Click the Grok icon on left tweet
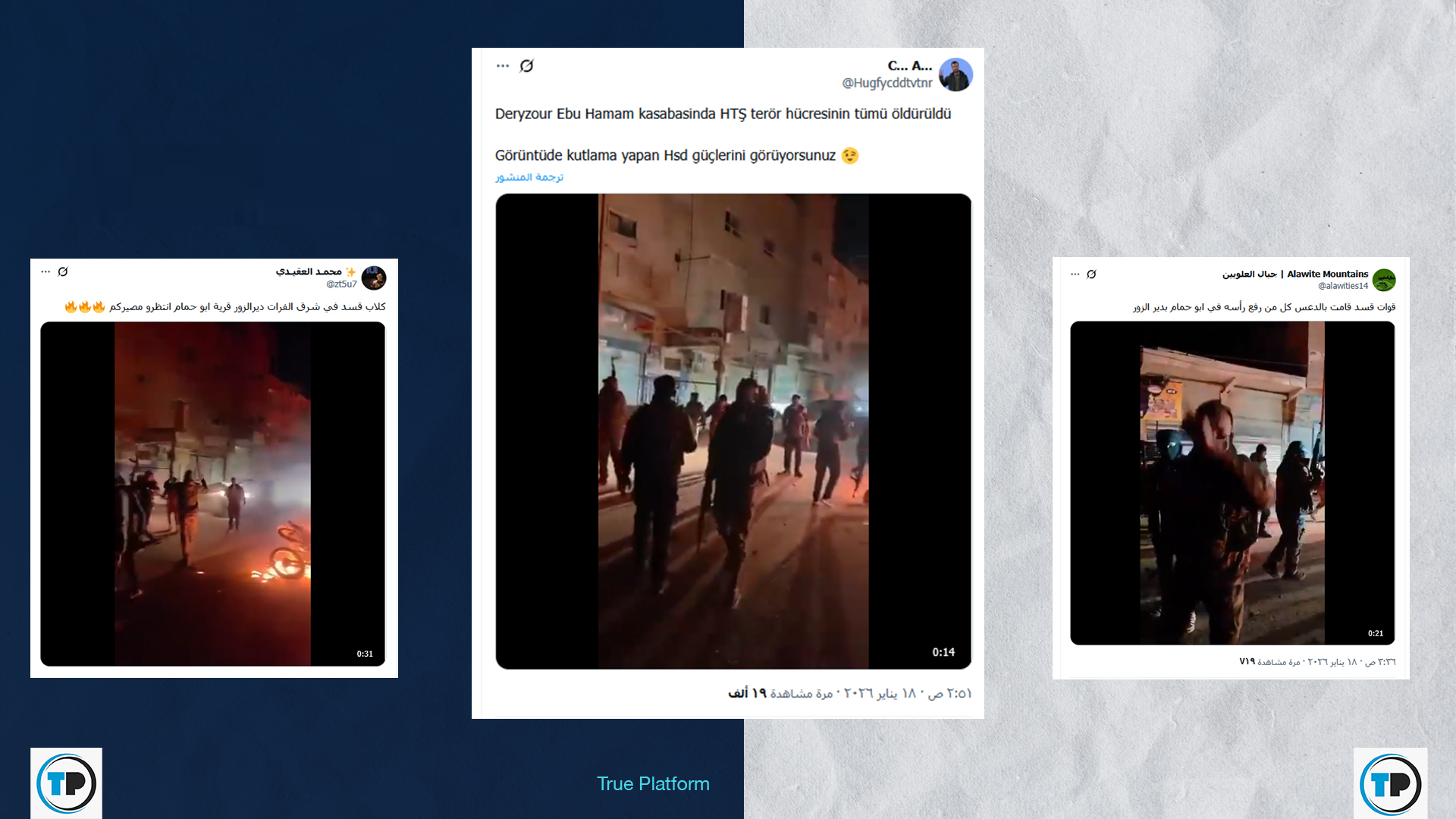This screenshot has width=1456, height=819. [x=63, y=271]
